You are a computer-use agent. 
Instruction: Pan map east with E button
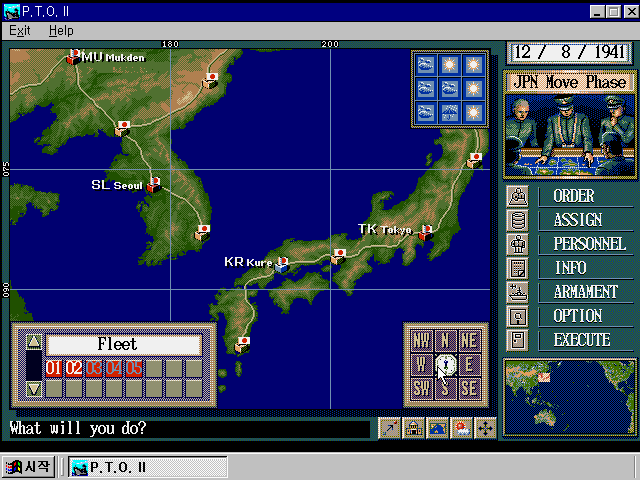point(469,365)
